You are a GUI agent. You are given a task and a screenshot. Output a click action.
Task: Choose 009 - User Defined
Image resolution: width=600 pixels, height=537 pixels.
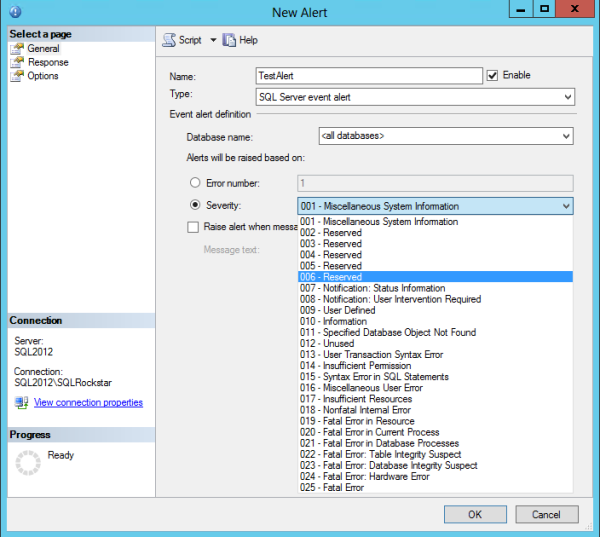tap(435, 310)
